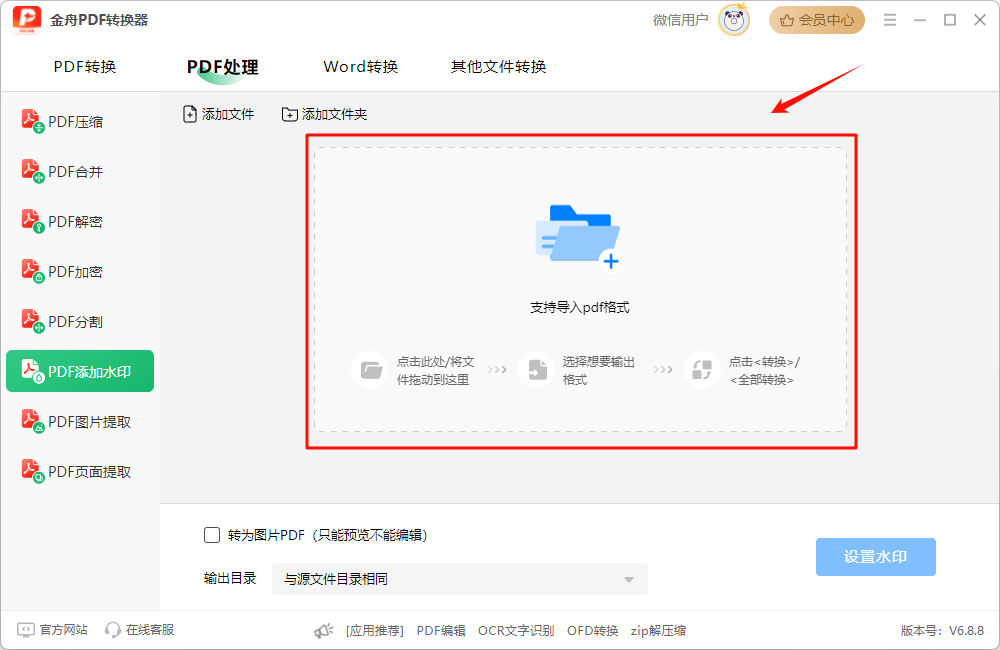The width and height of the screenshot is (1000, 650).
Task: Click the 在线客服 headset icon
Action: coord(113,630)
